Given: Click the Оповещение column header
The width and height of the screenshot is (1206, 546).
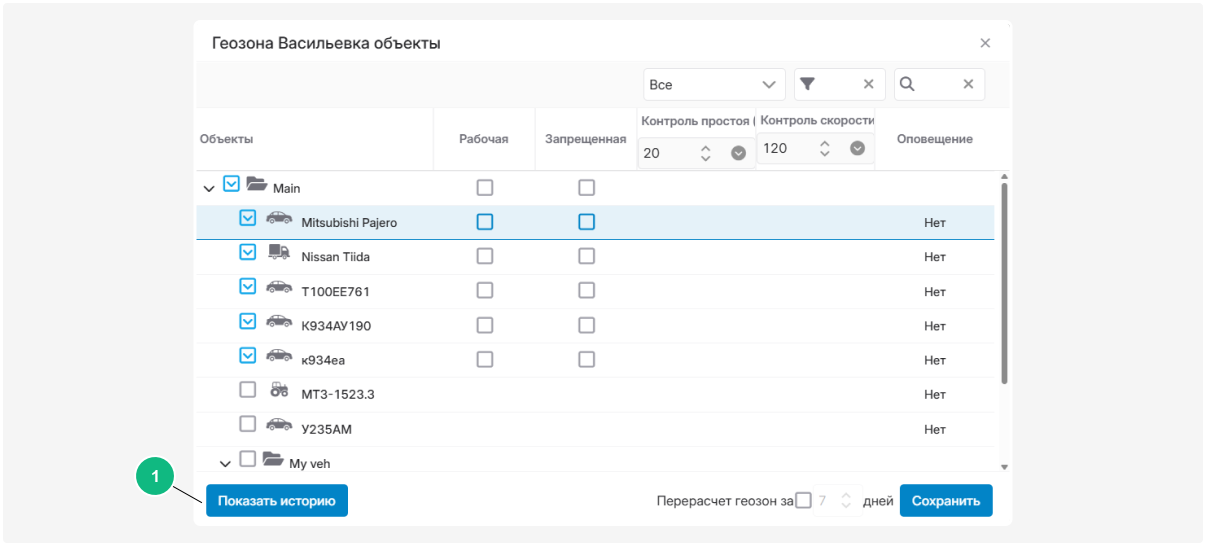Looking at the screenshot, I should [934, 139].
